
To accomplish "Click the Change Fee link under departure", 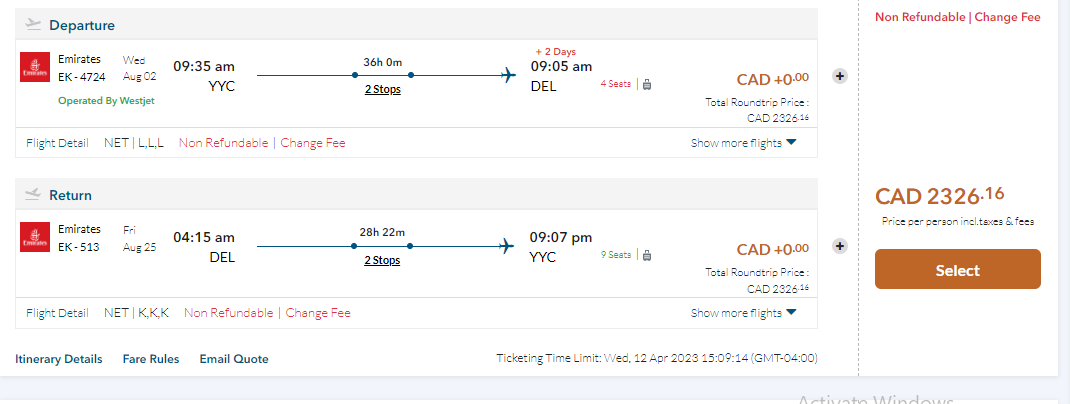I will 313,143.
